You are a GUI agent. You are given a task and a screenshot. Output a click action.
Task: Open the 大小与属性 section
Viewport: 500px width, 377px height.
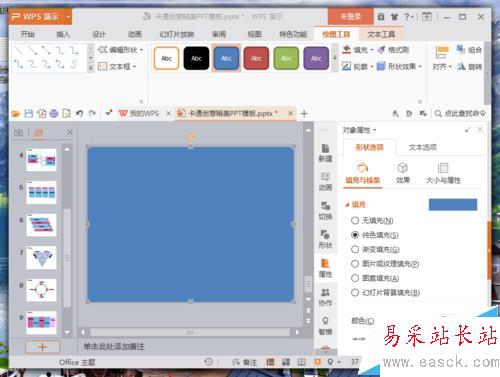coord(443,173)
